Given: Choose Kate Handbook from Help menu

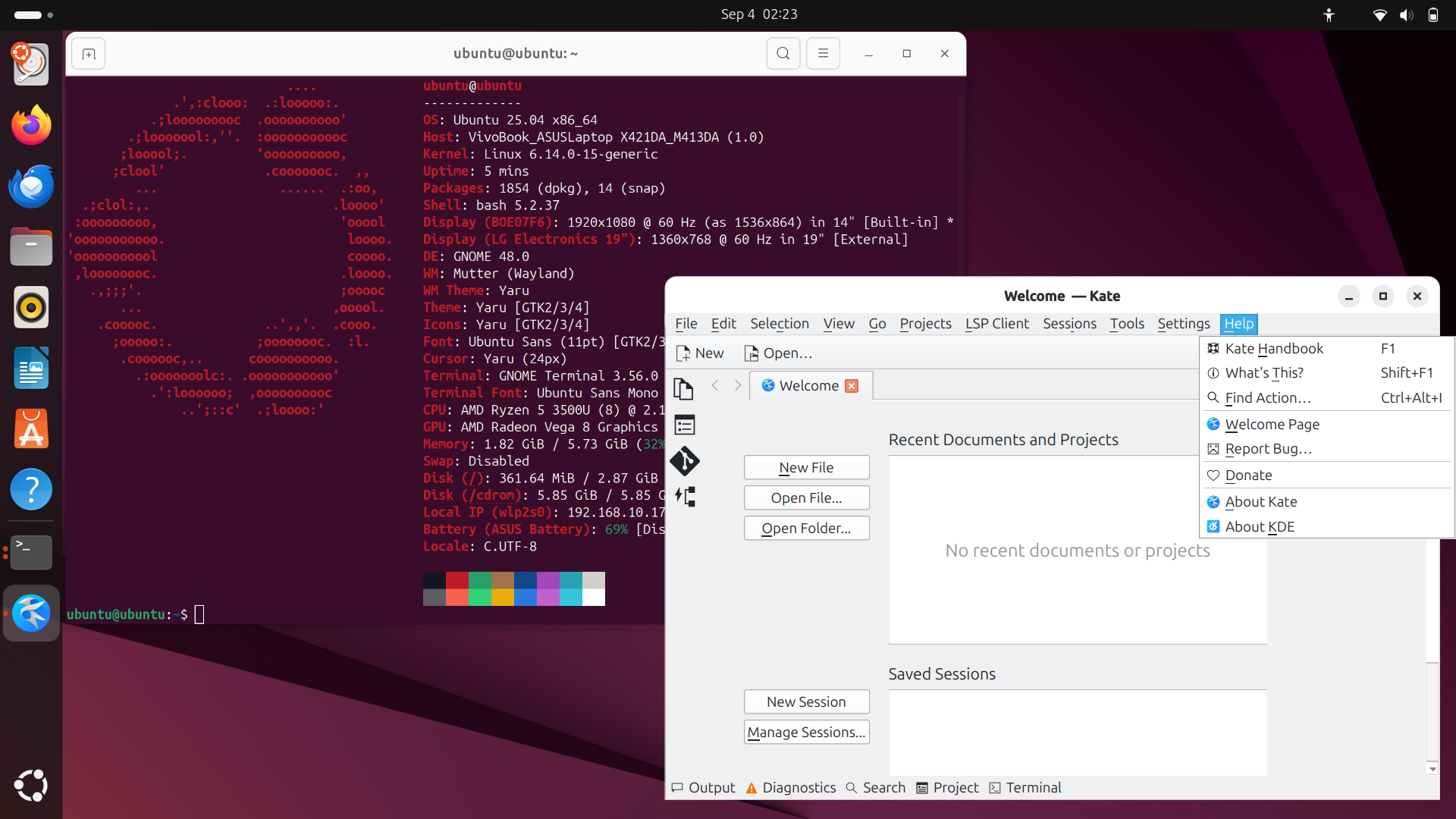Looking at the screenshot, I should tap(1327, 349).
